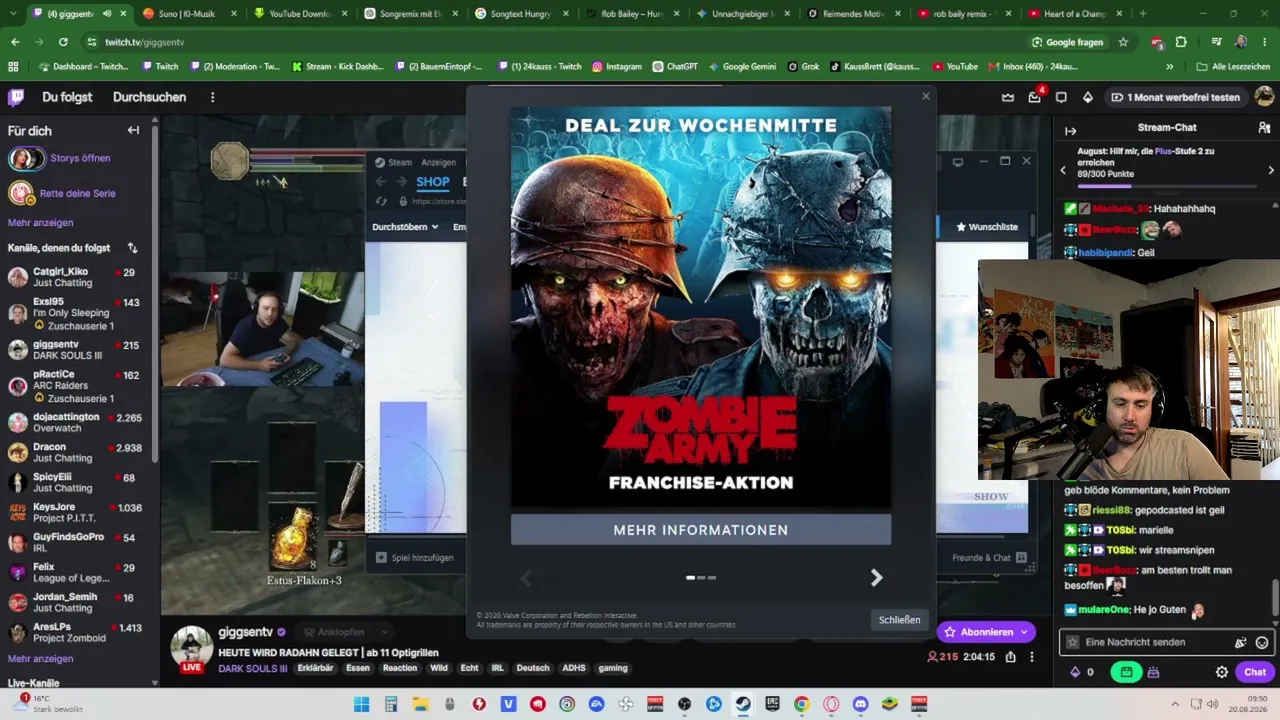Open the Chrome extensions puzzle icon

pyautogui.click(x=1181, y=42)
